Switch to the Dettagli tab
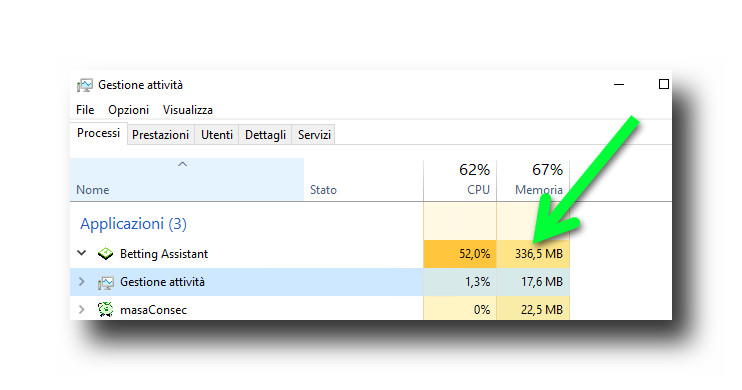The height and width of the screenshot is (390, 742). pyautogui.click(x=265, y=135)
